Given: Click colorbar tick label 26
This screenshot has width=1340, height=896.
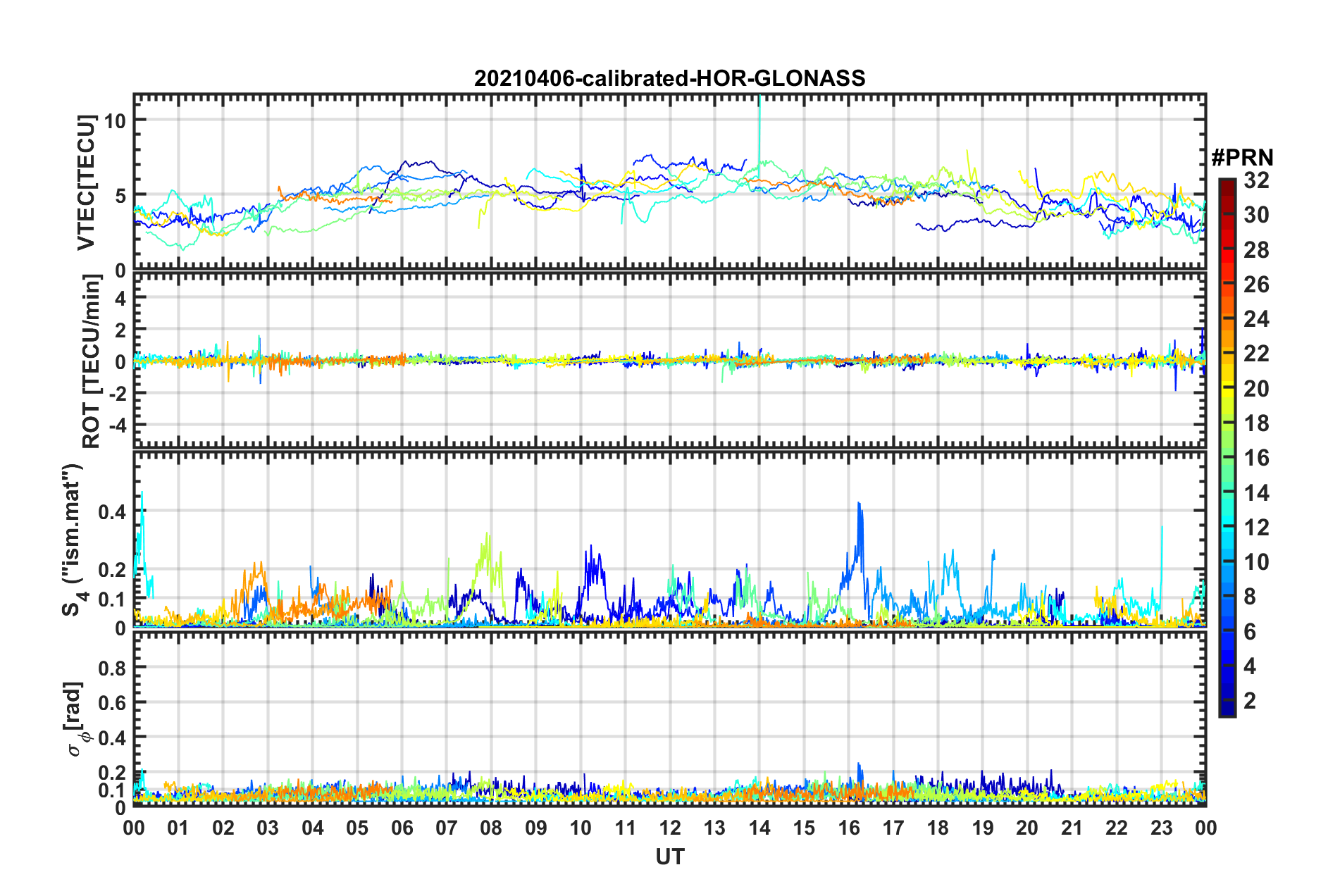Looking at the screenshot, I should 1256,285.
